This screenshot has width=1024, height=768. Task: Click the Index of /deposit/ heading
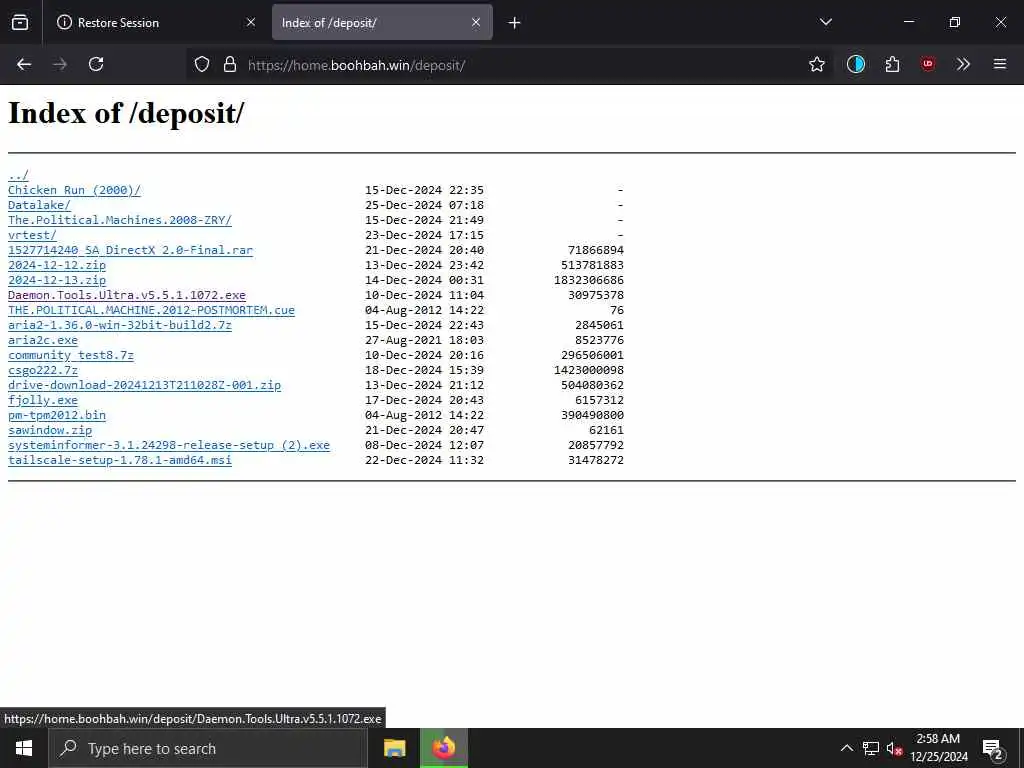point(126,113)
